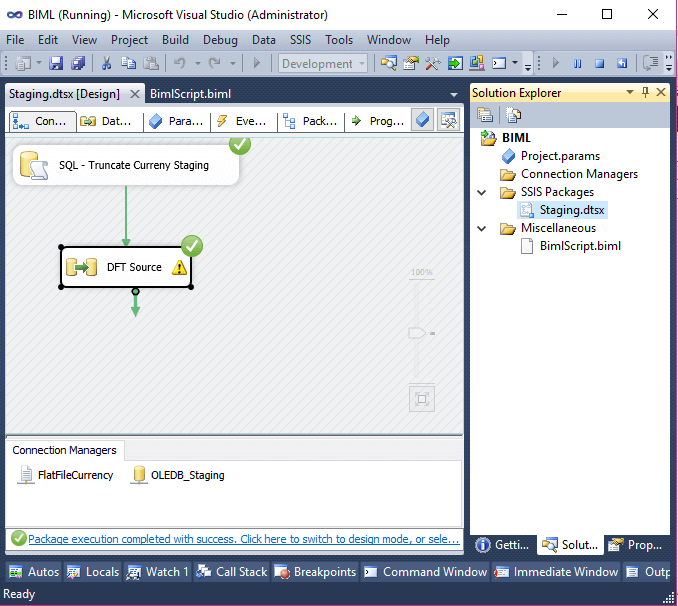Open the Immediate Window tab
The width and height of the screenshot is (678, 606).
click(556, 572)
